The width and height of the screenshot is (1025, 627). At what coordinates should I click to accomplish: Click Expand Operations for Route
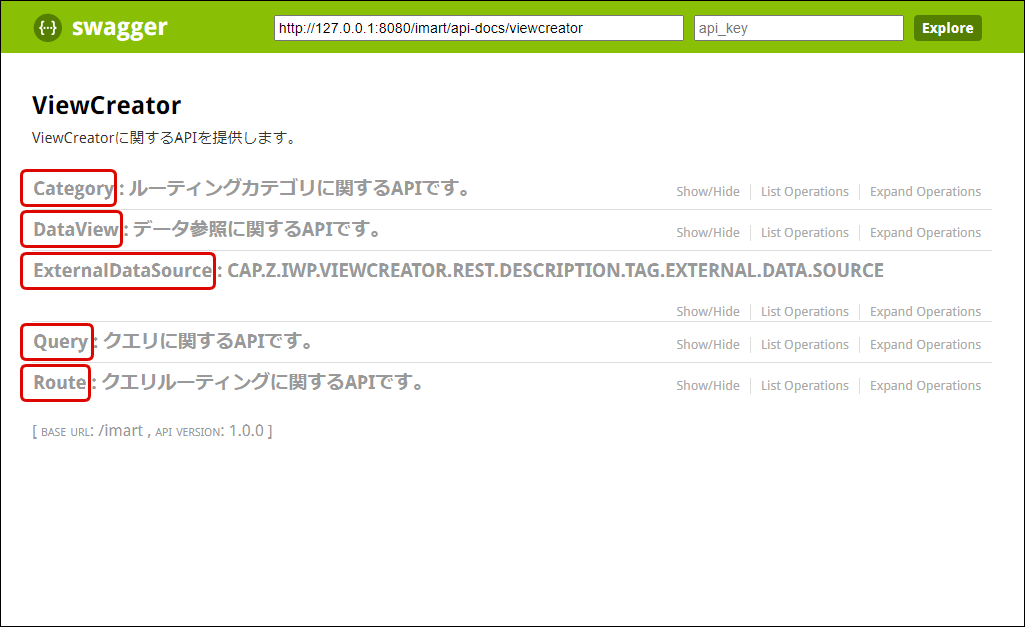click(x=925, y=386)
